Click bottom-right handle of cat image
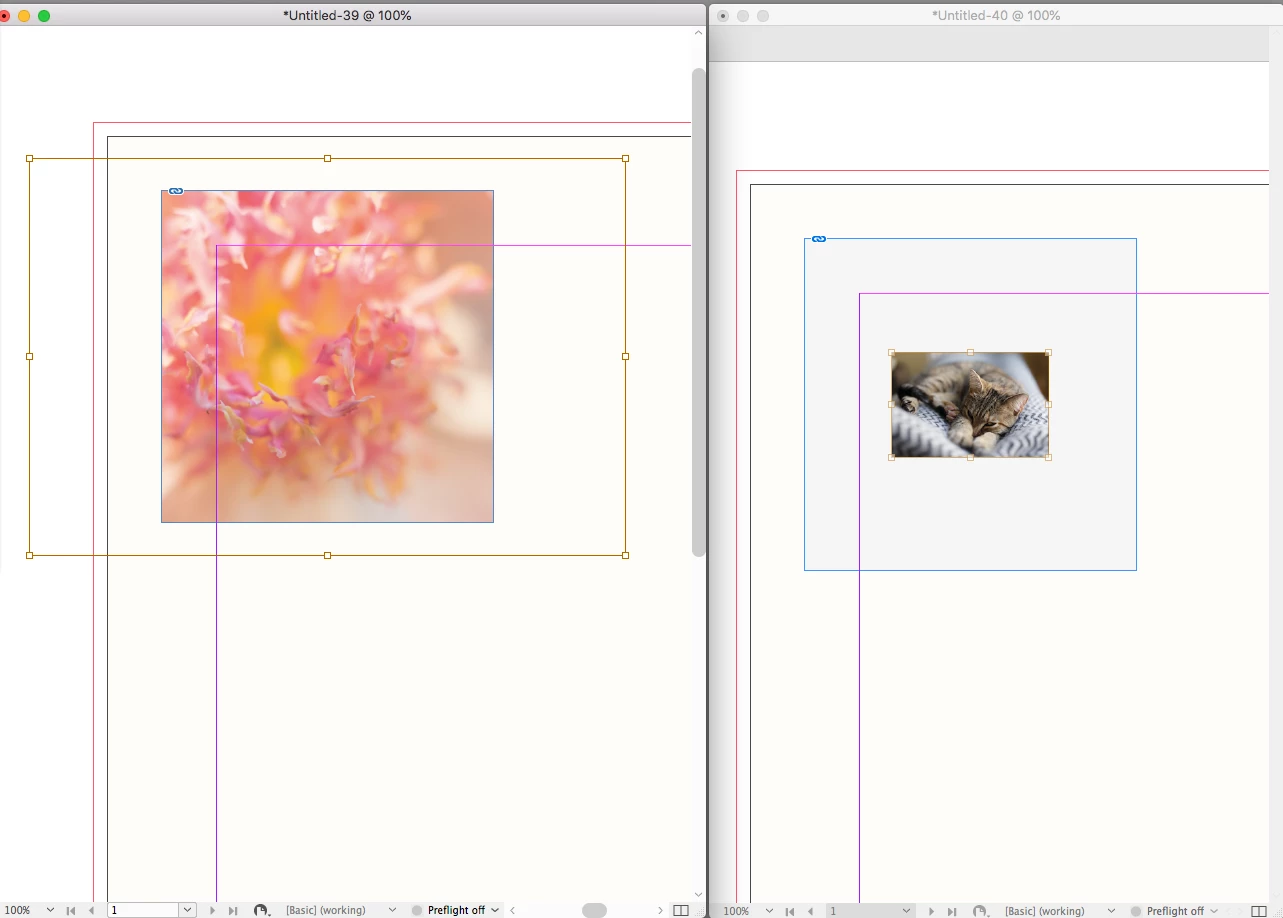The height and width of the screenshot is (918, 1283). tap(1048, 457)
